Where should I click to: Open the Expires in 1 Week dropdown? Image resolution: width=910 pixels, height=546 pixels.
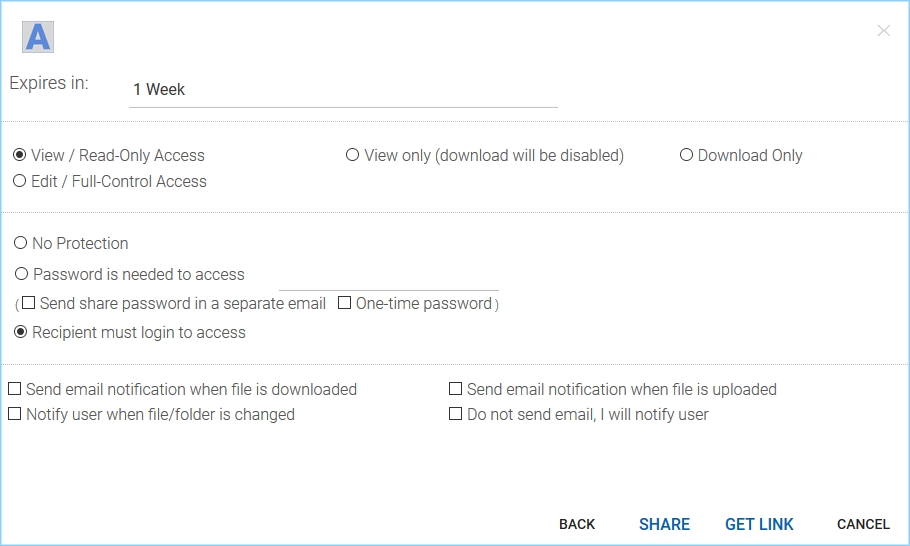343,90
